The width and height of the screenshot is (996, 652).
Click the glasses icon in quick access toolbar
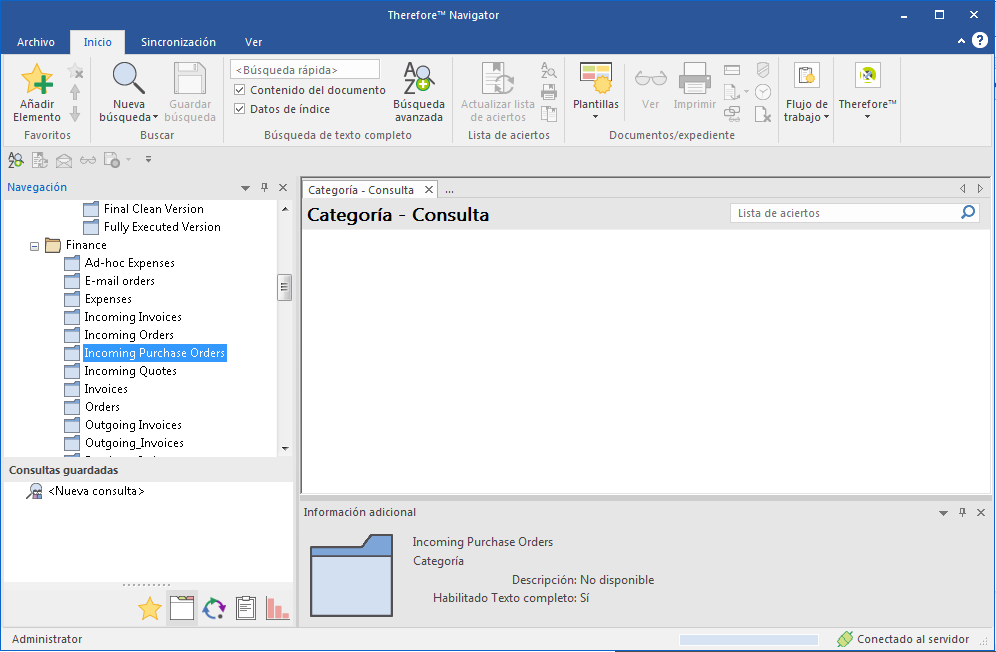(88, 160)
